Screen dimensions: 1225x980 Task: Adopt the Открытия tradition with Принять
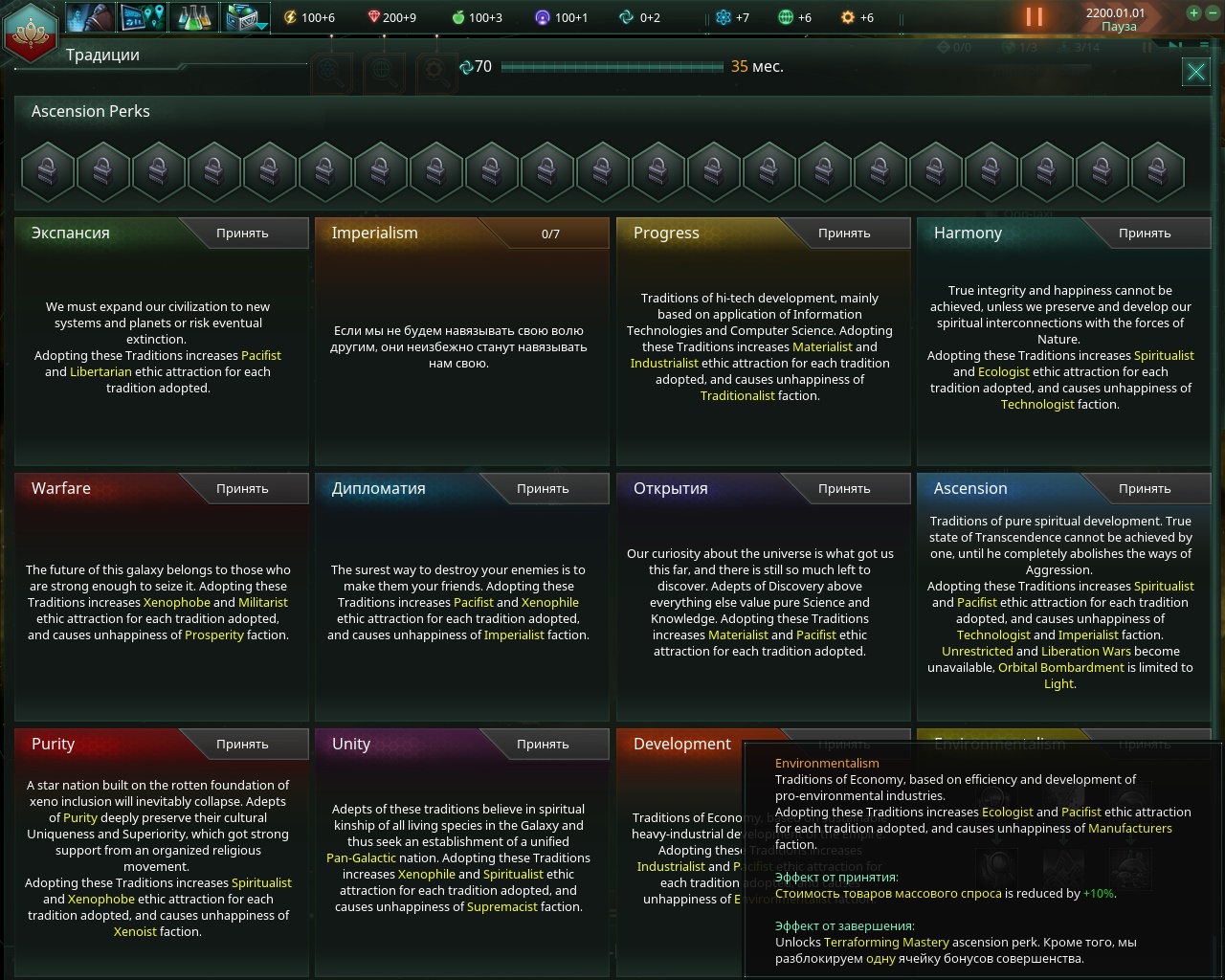(844, 488)
